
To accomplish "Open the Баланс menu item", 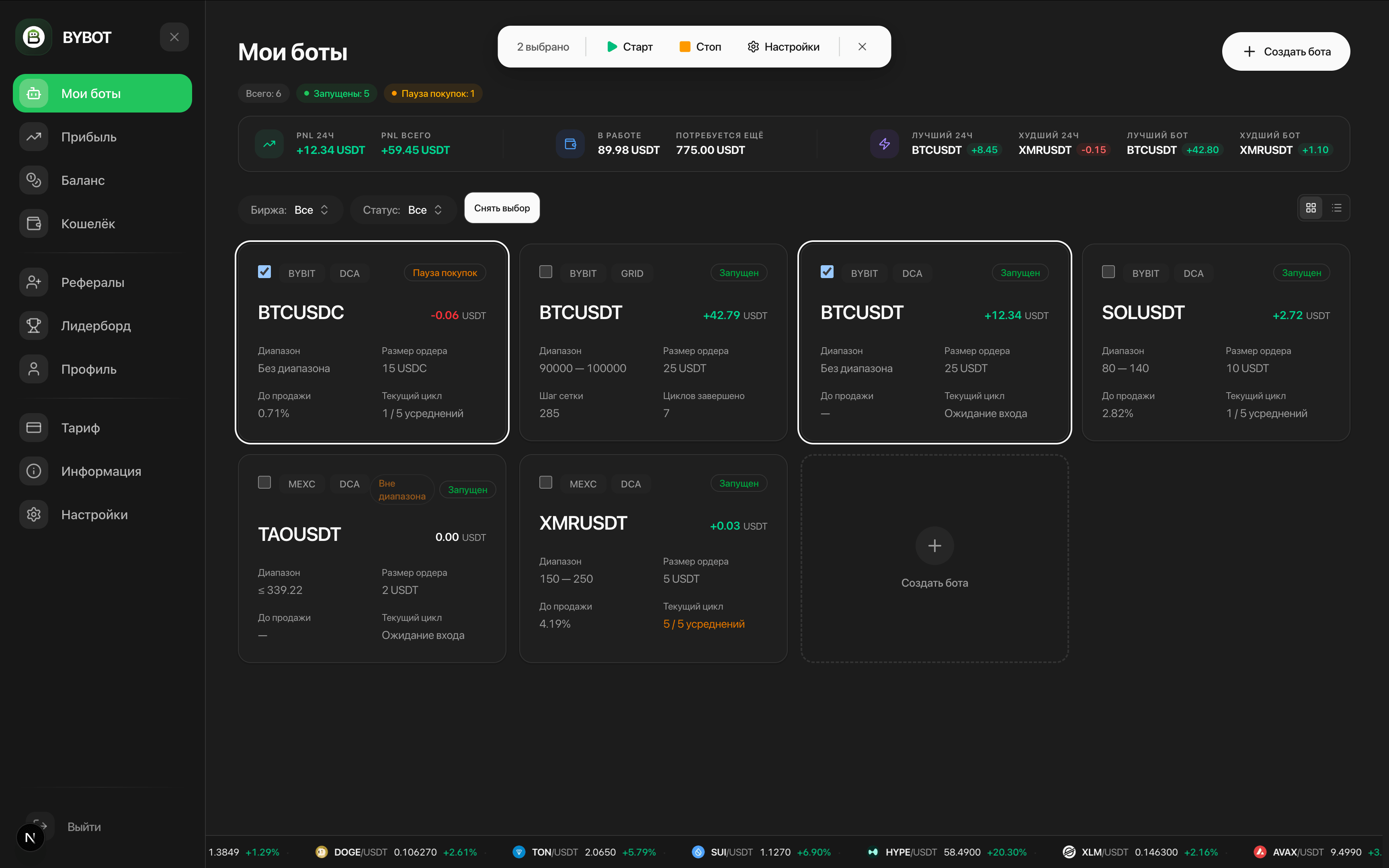I will tap(102, 180).
